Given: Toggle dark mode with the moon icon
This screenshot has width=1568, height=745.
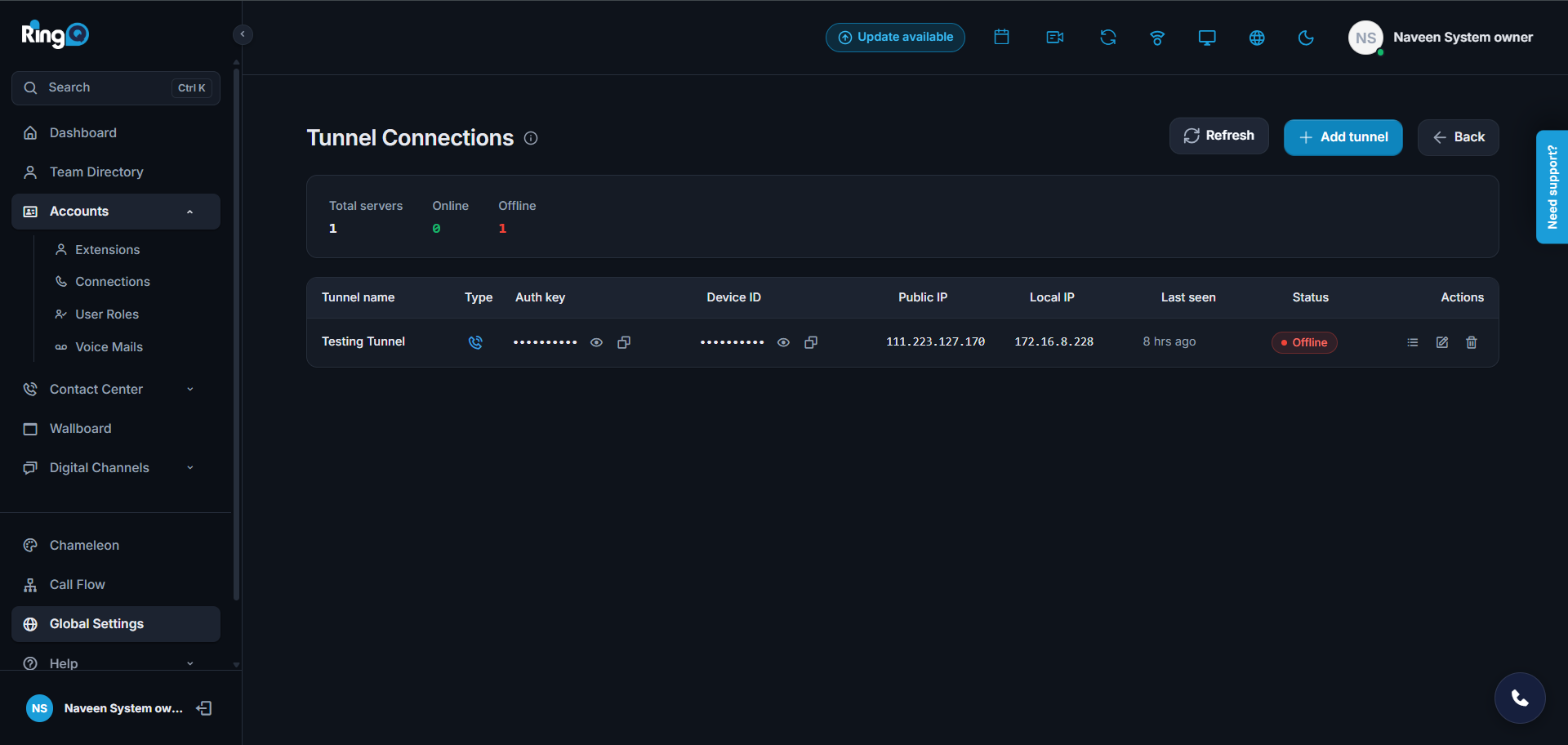Looking at the screenshot, I should coord(1306,38).
